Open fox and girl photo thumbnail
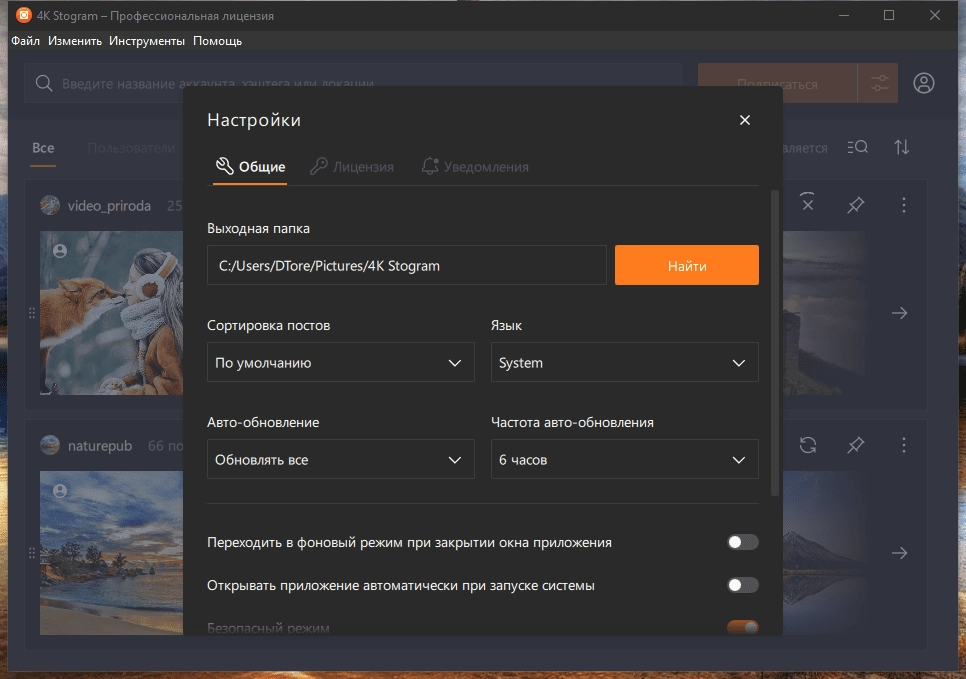 [112, 313]
